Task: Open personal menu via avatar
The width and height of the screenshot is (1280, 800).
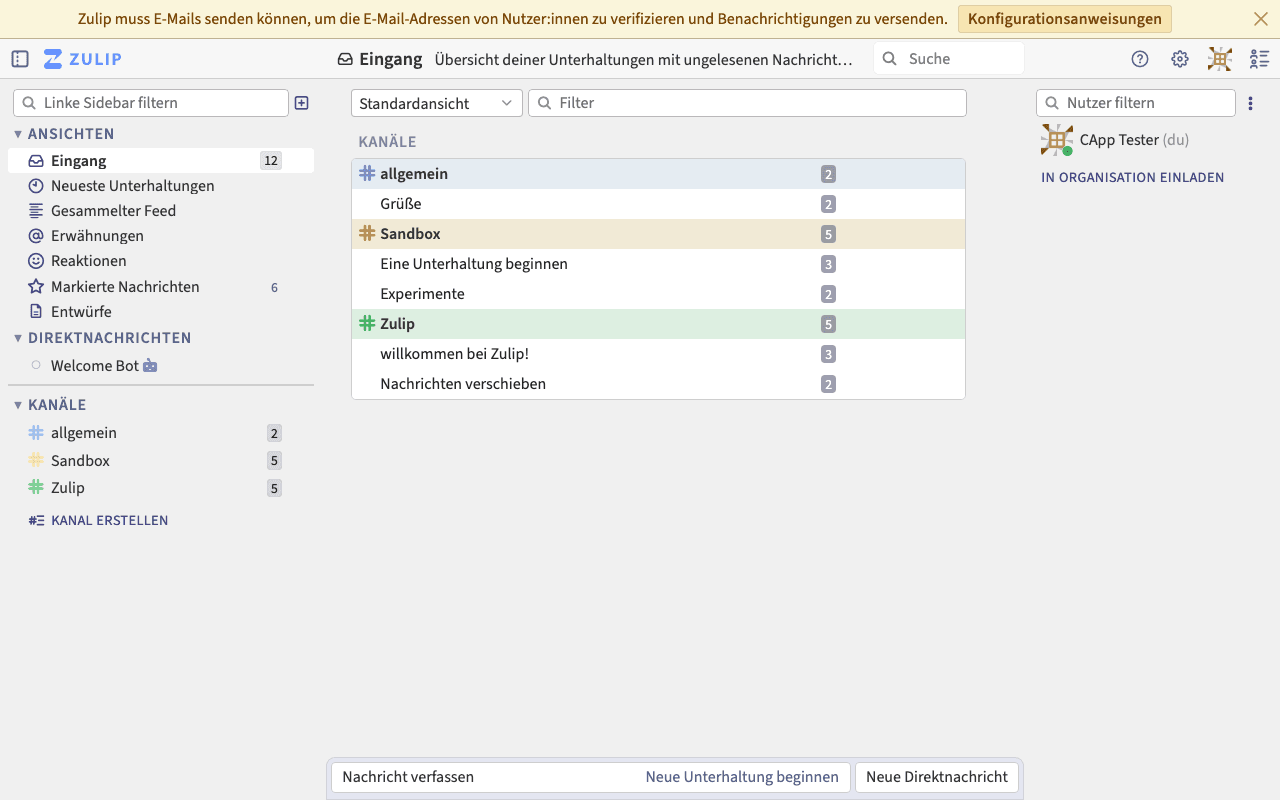Action: 1220,59
